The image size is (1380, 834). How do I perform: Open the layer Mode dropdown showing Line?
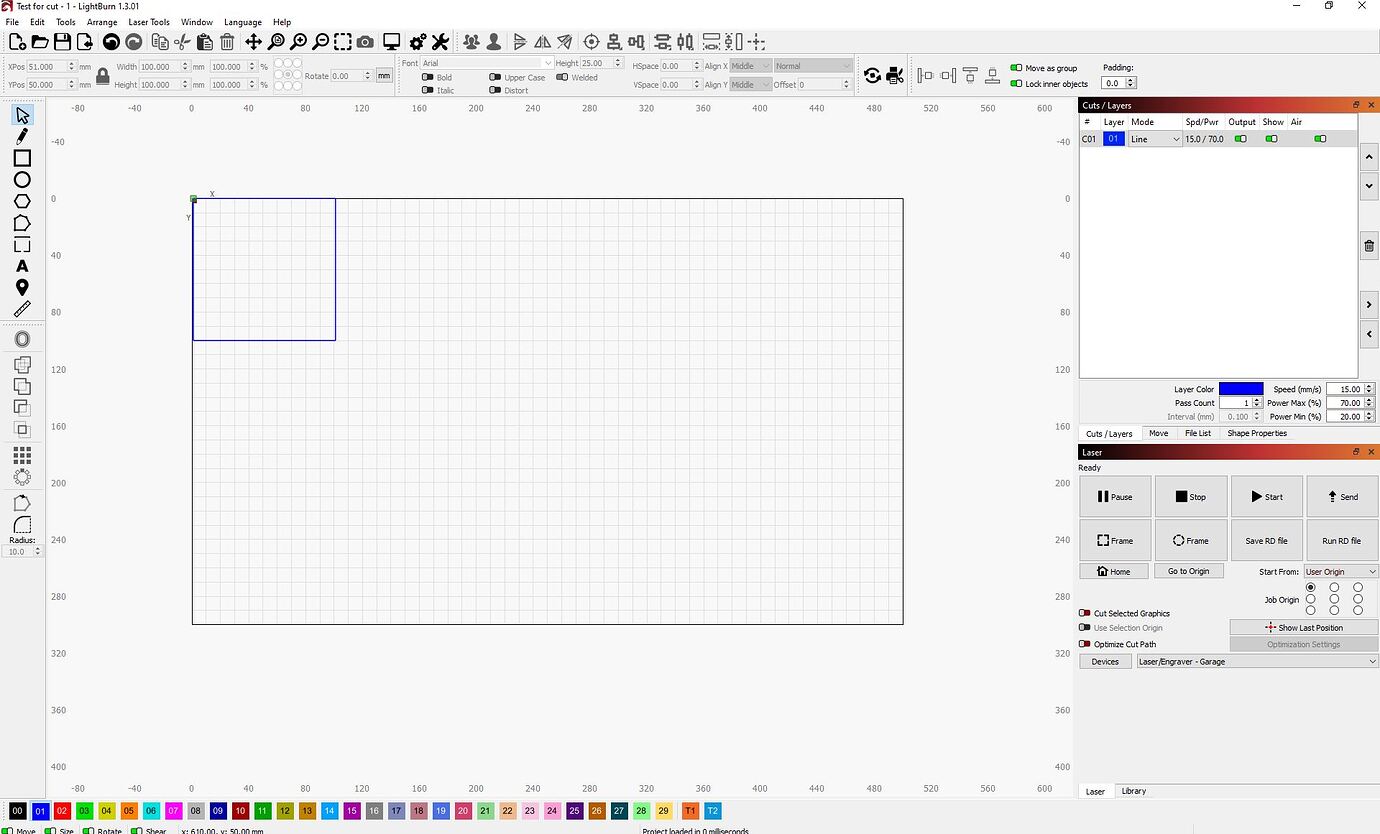tap(1155, 139)
